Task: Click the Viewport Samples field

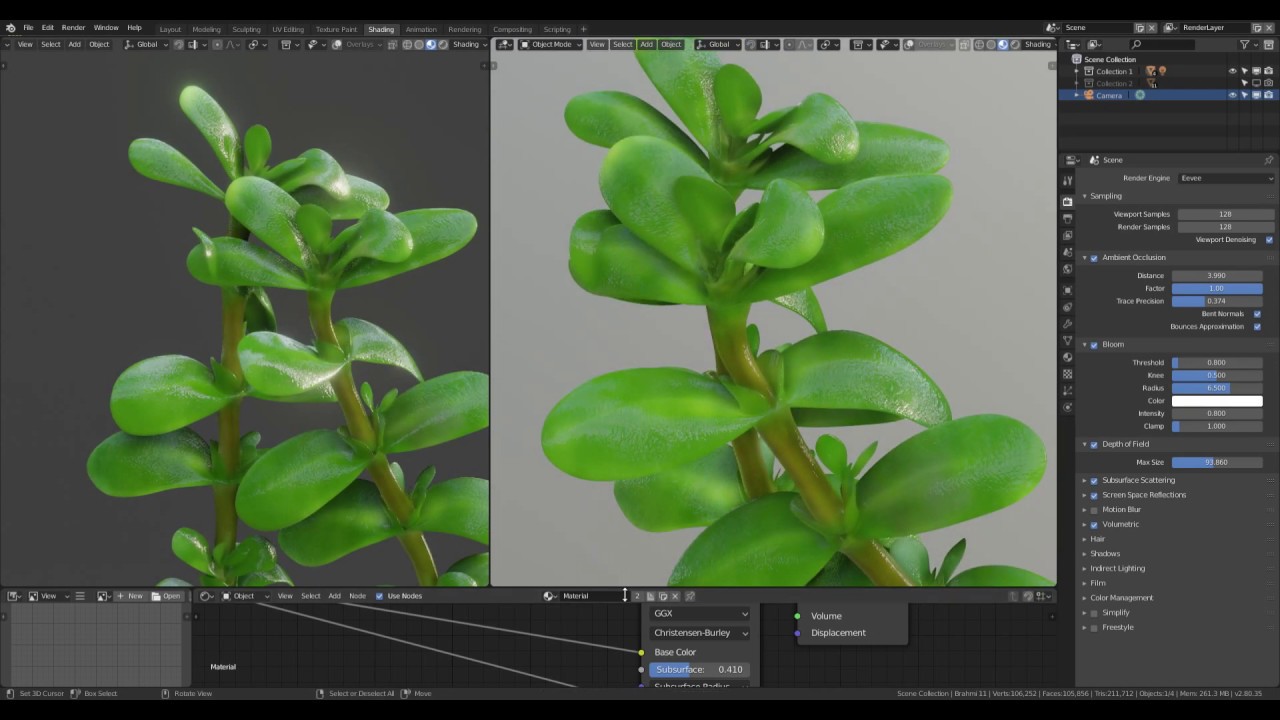Action: coord(1225,214)
